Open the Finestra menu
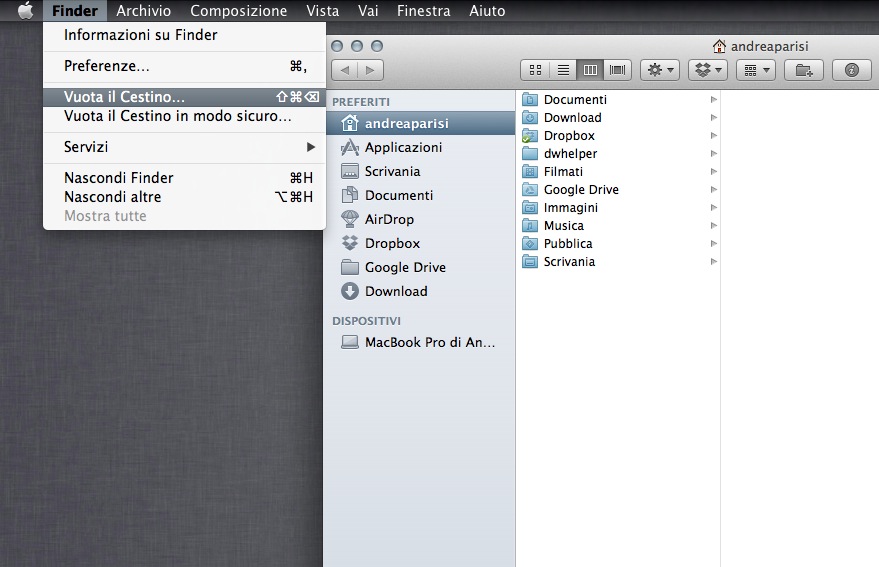The height and width of the screenshot is (567, 879). click(423, 11)
